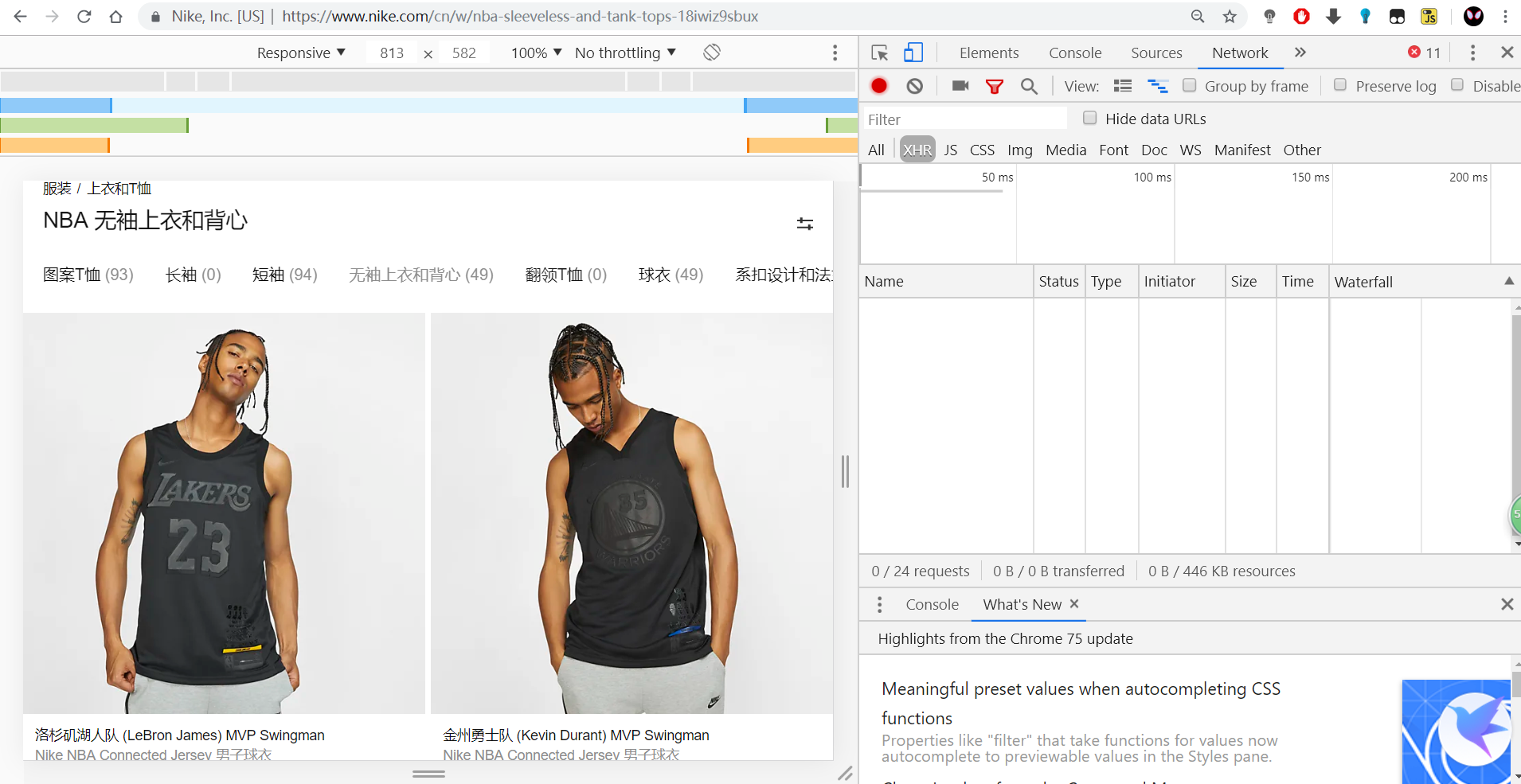Open the Responsive device dropdown
The width and height of the screenshot is (1521, 784).
[x=301, y=53]
